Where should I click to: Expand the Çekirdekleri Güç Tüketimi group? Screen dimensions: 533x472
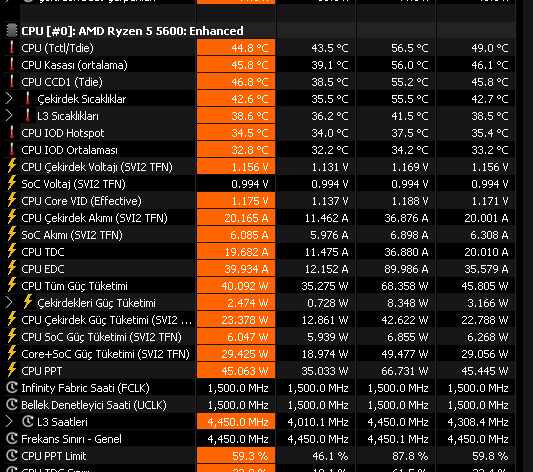pyautogui.click(x=9, y=302)
